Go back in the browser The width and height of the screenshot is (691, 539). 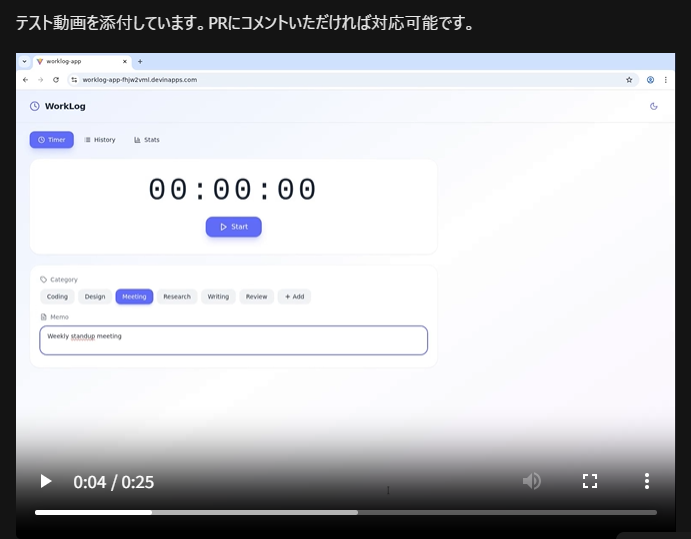[x=26, y=80]
